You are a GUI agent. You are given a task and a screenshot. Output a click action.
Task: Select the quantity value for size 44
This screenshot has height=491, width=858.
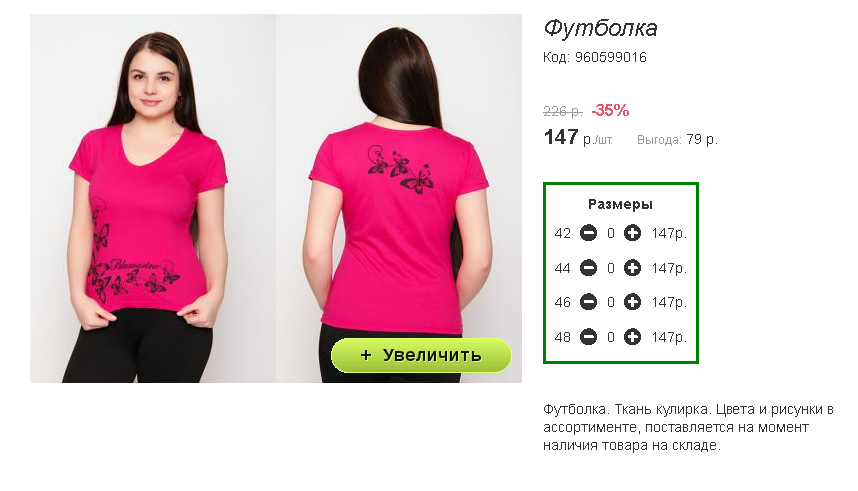tap(611, 269)
